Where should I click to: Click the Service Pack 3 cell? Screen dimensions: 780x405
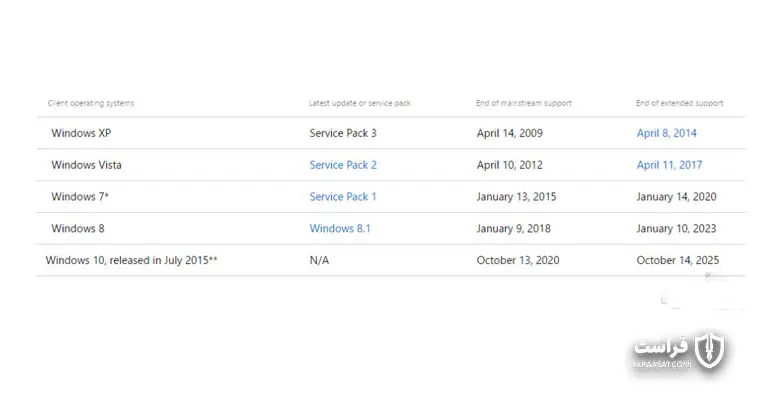(x=343, y=133)
